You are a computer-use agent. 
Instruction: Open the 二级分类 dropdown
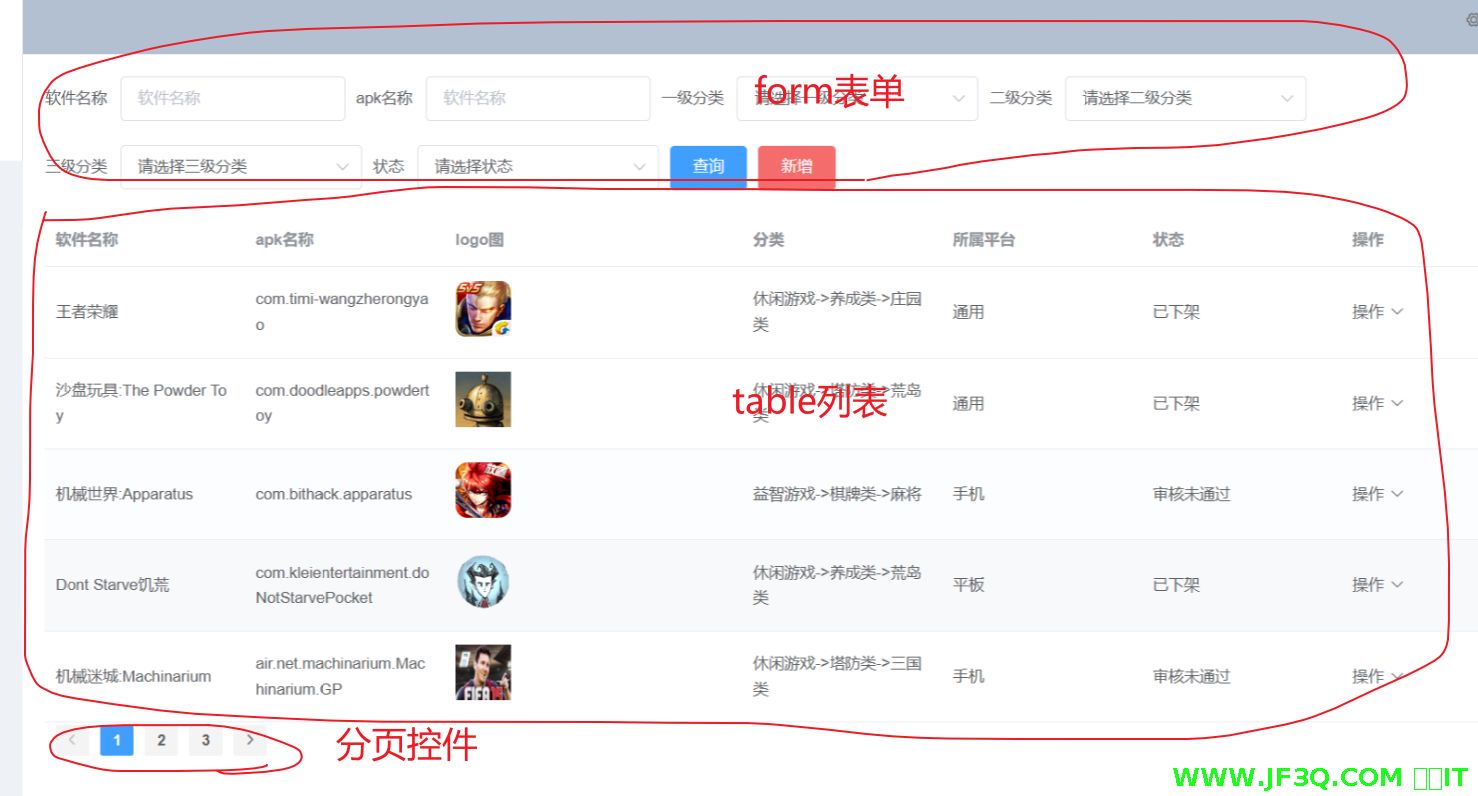point(1184,98)
